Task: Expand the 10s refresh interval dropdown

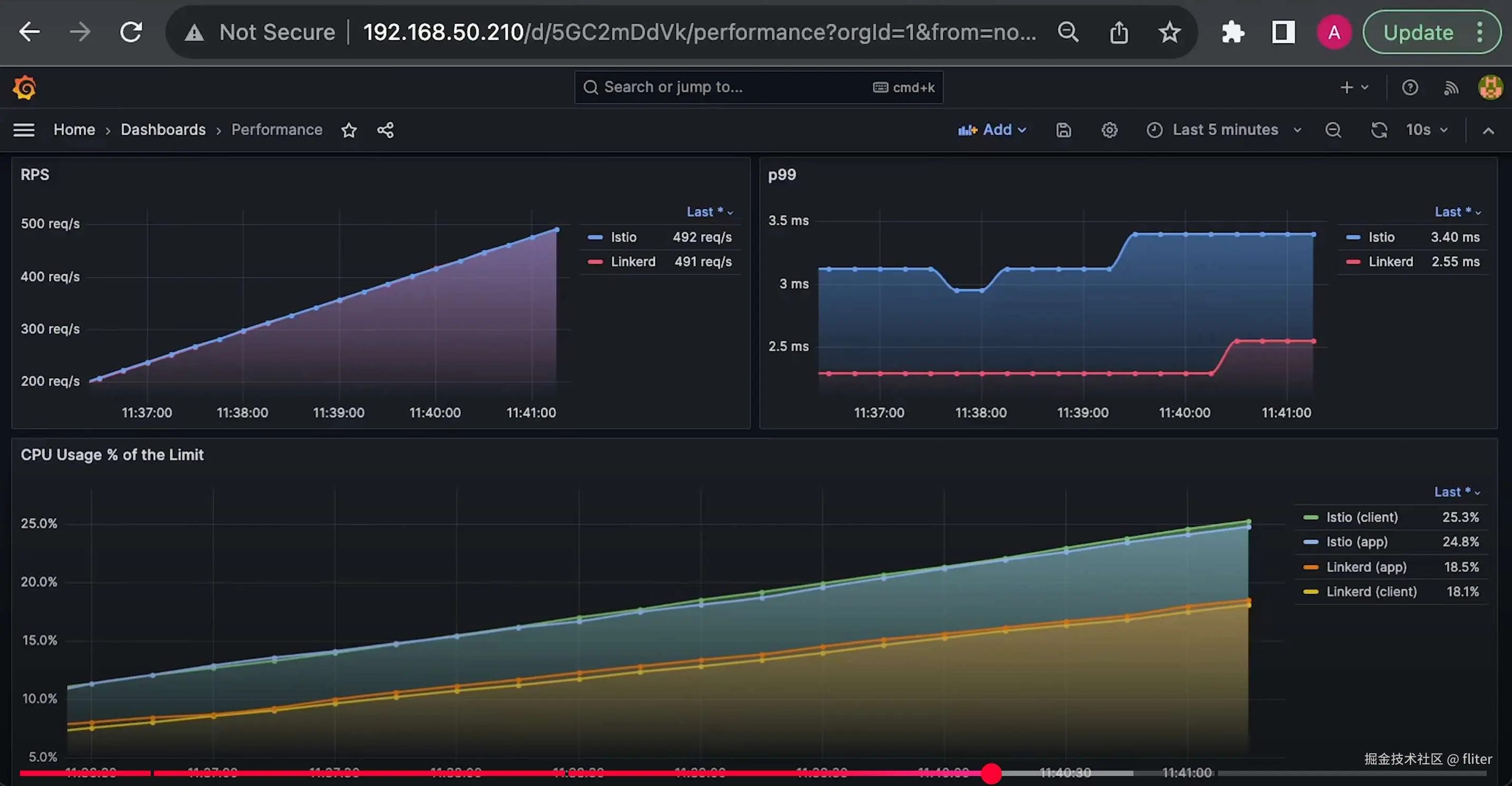Action: click(1427, 130)
